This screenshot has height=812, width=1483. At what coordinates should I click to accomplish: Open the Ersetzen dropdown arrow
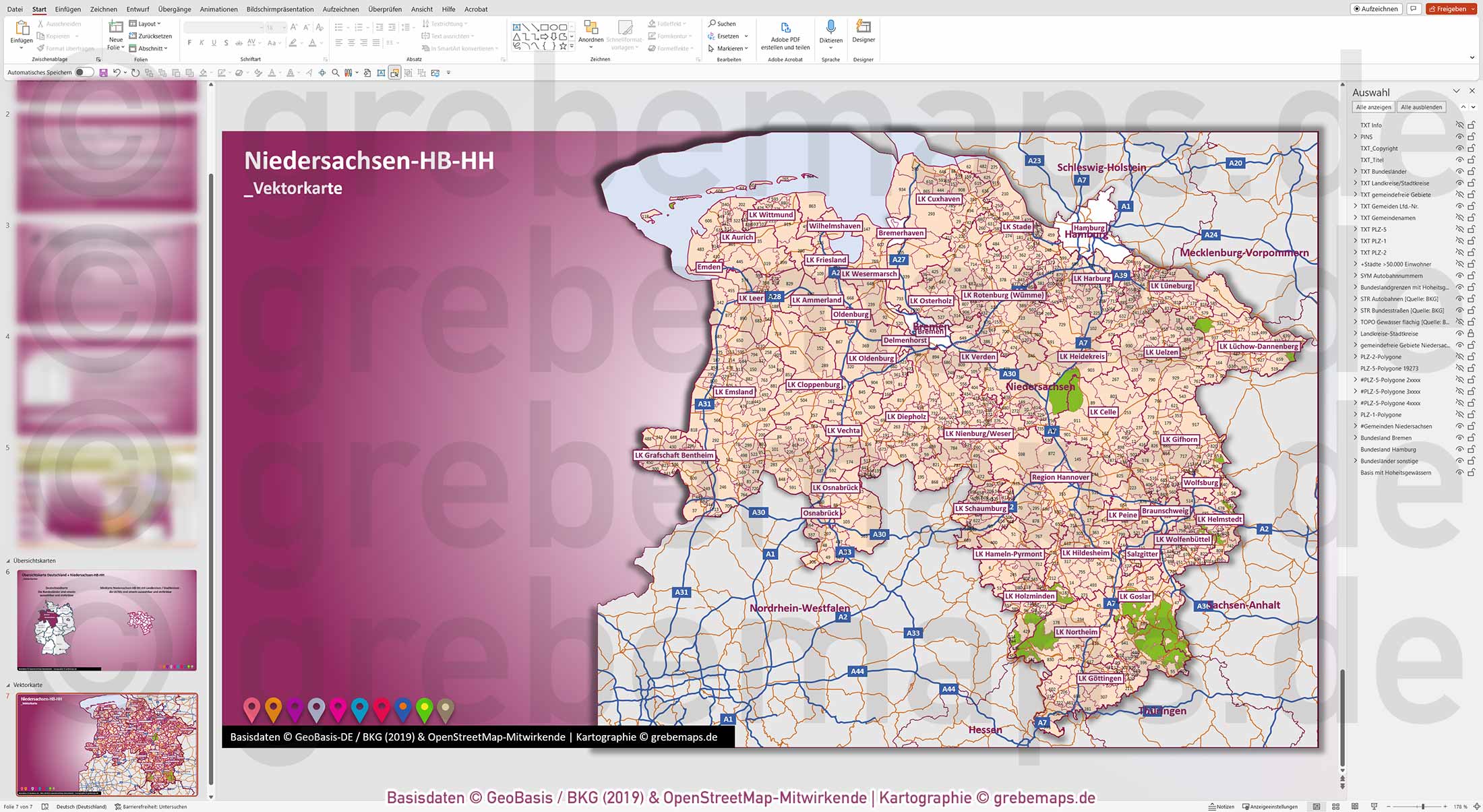coord(745,36)
